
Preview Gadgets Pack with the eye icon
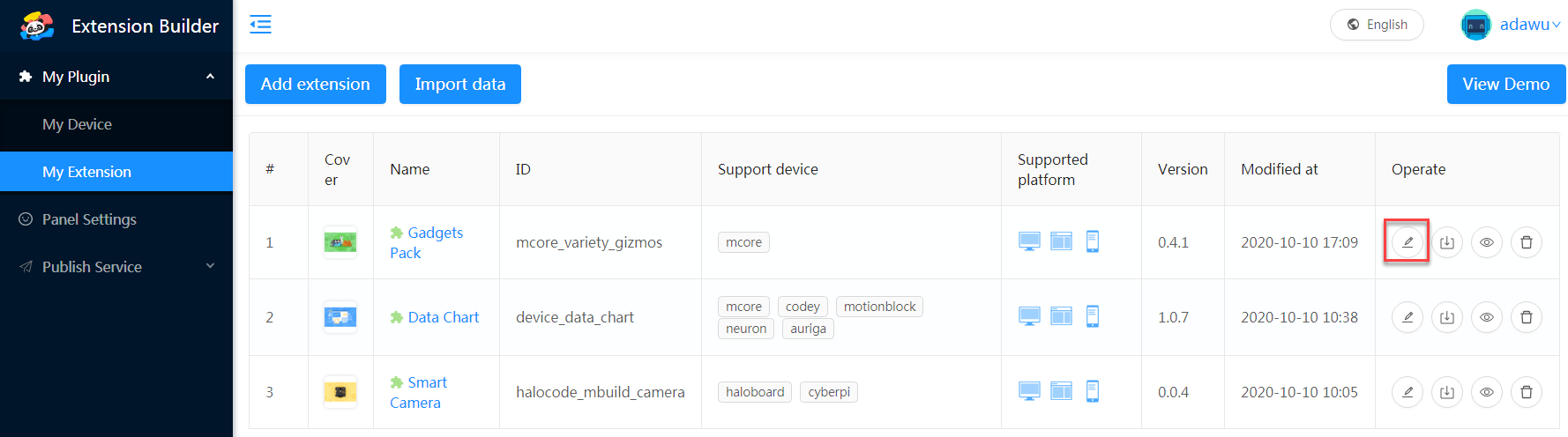(1487, 242)
